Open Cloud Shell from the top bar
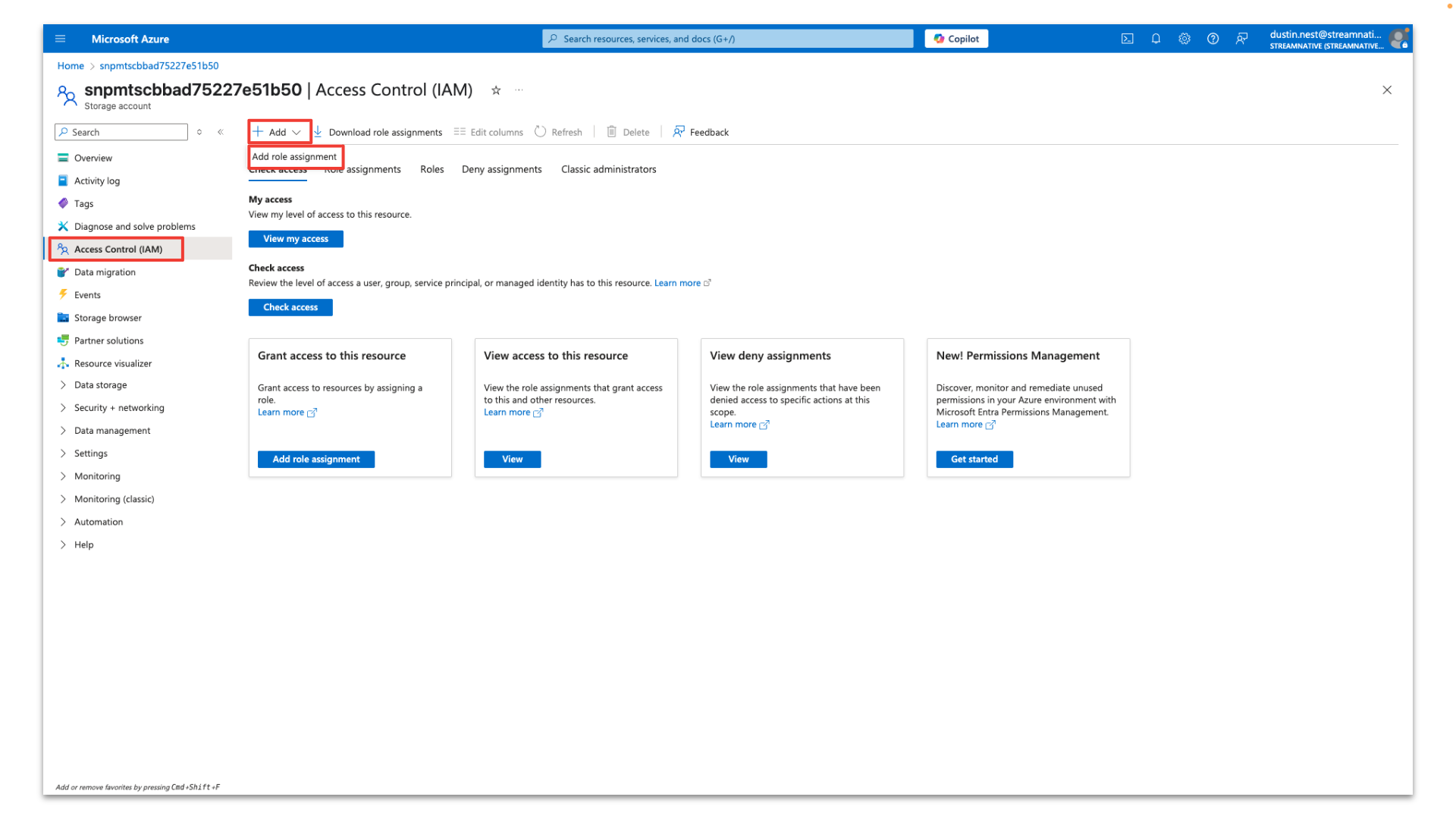Viewport: 1456px width, 819px height. coord(1127,39)
